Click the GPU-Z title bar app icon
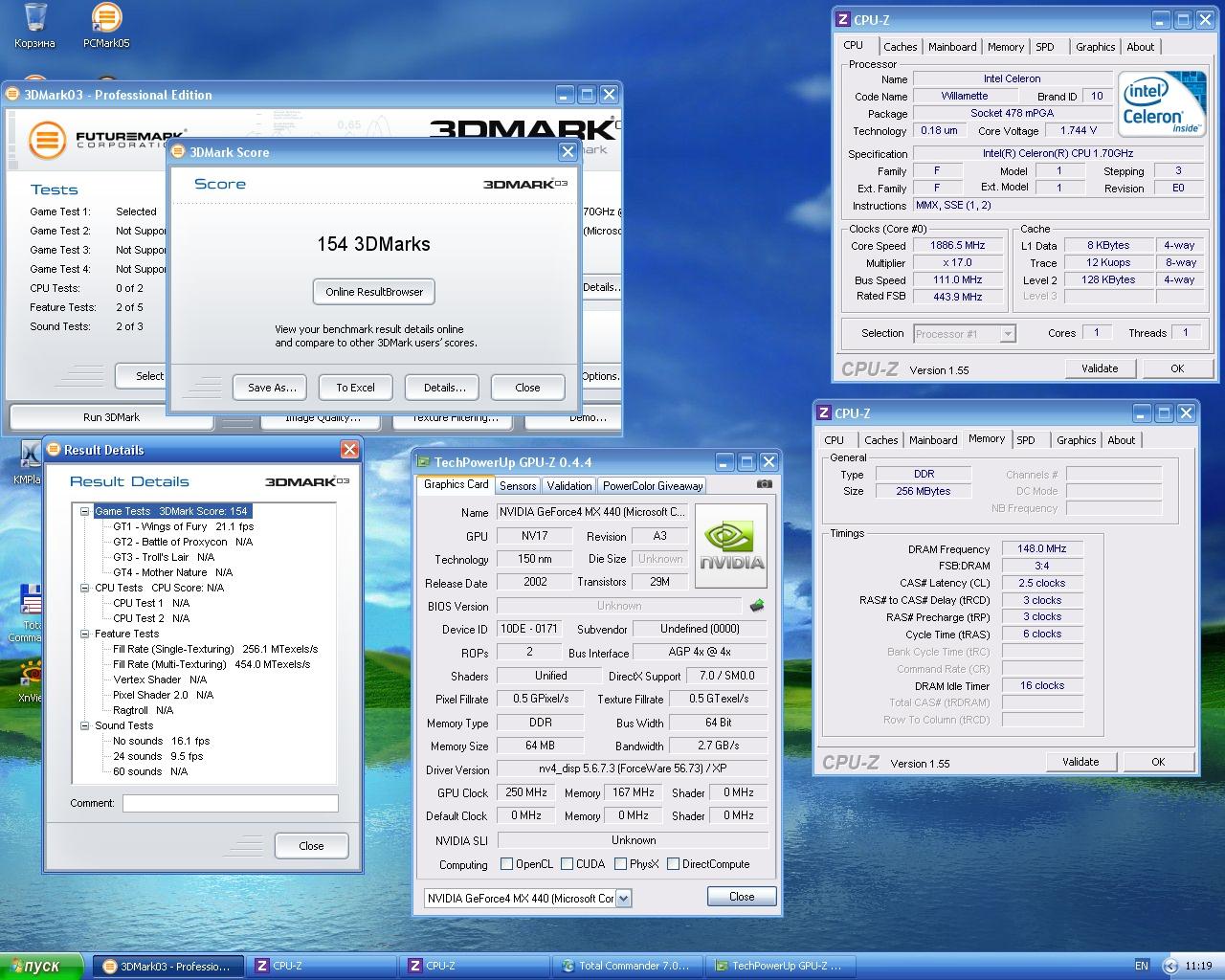 point(424,462)
